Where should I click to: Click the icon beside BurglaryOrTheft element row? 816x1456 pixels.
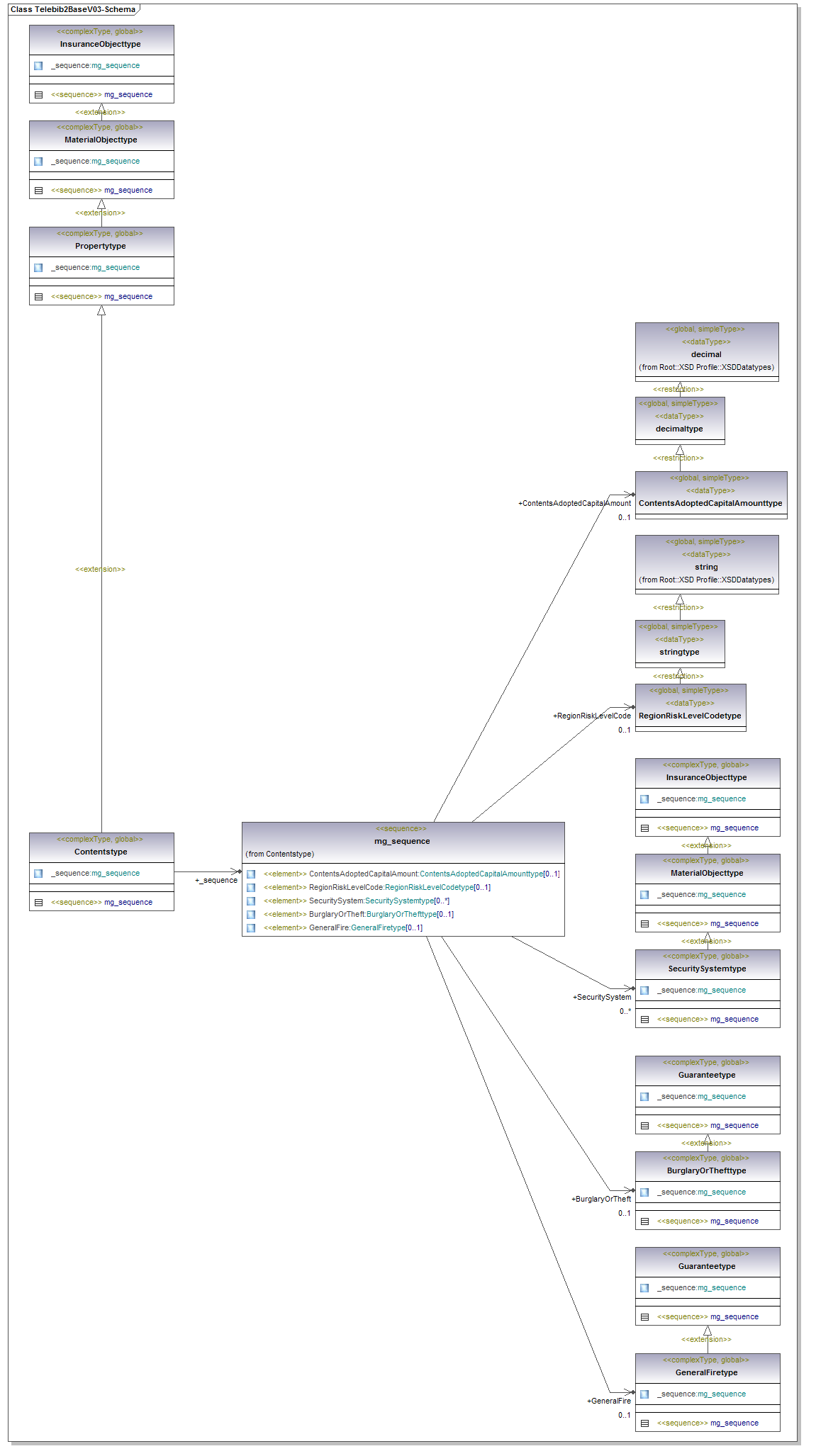(251, 915)
